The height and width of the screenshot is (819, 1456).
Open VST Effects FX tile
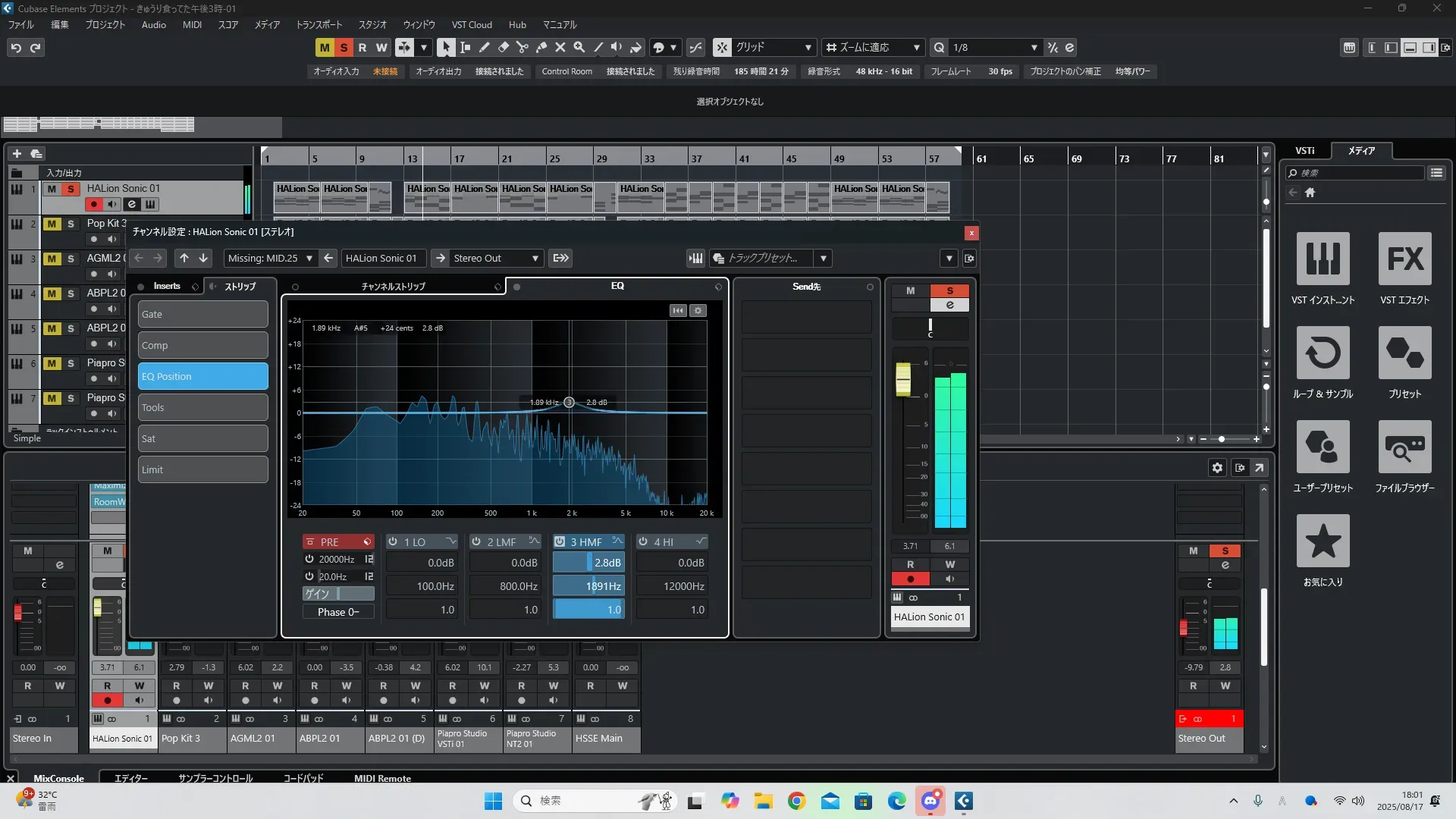pos(1404,259)
